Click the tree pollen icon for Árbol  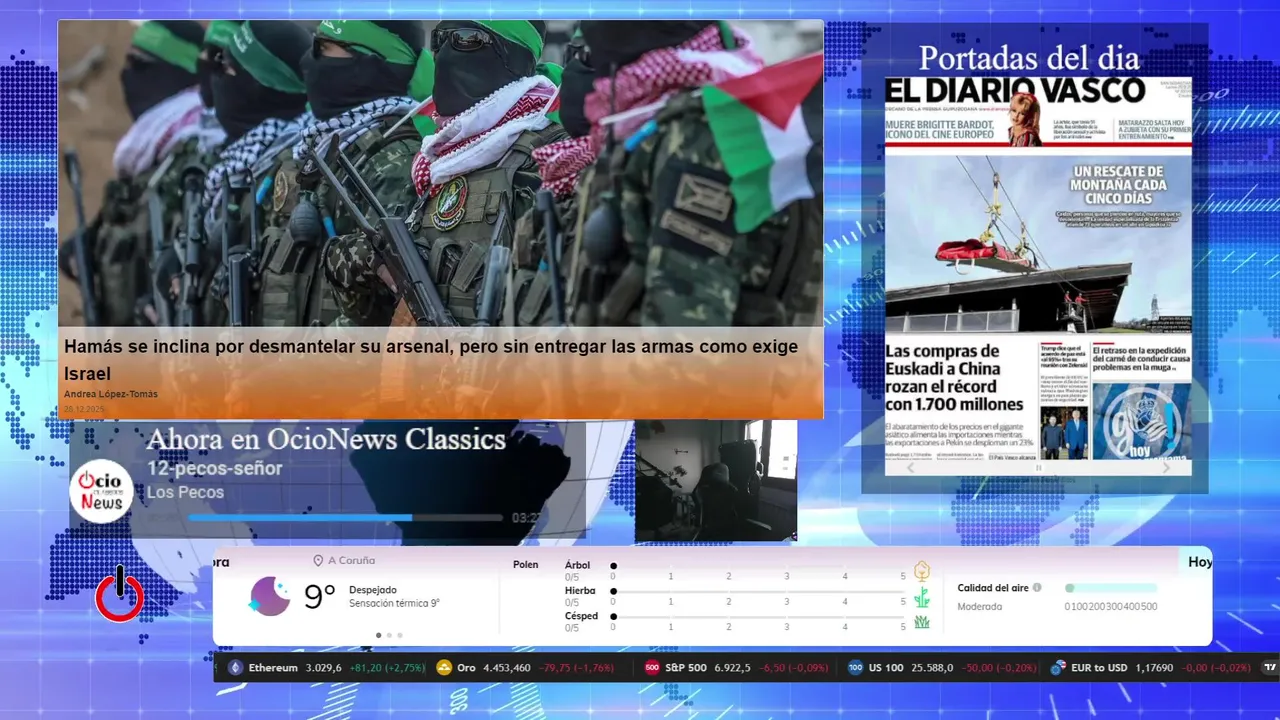coord(922,571)
